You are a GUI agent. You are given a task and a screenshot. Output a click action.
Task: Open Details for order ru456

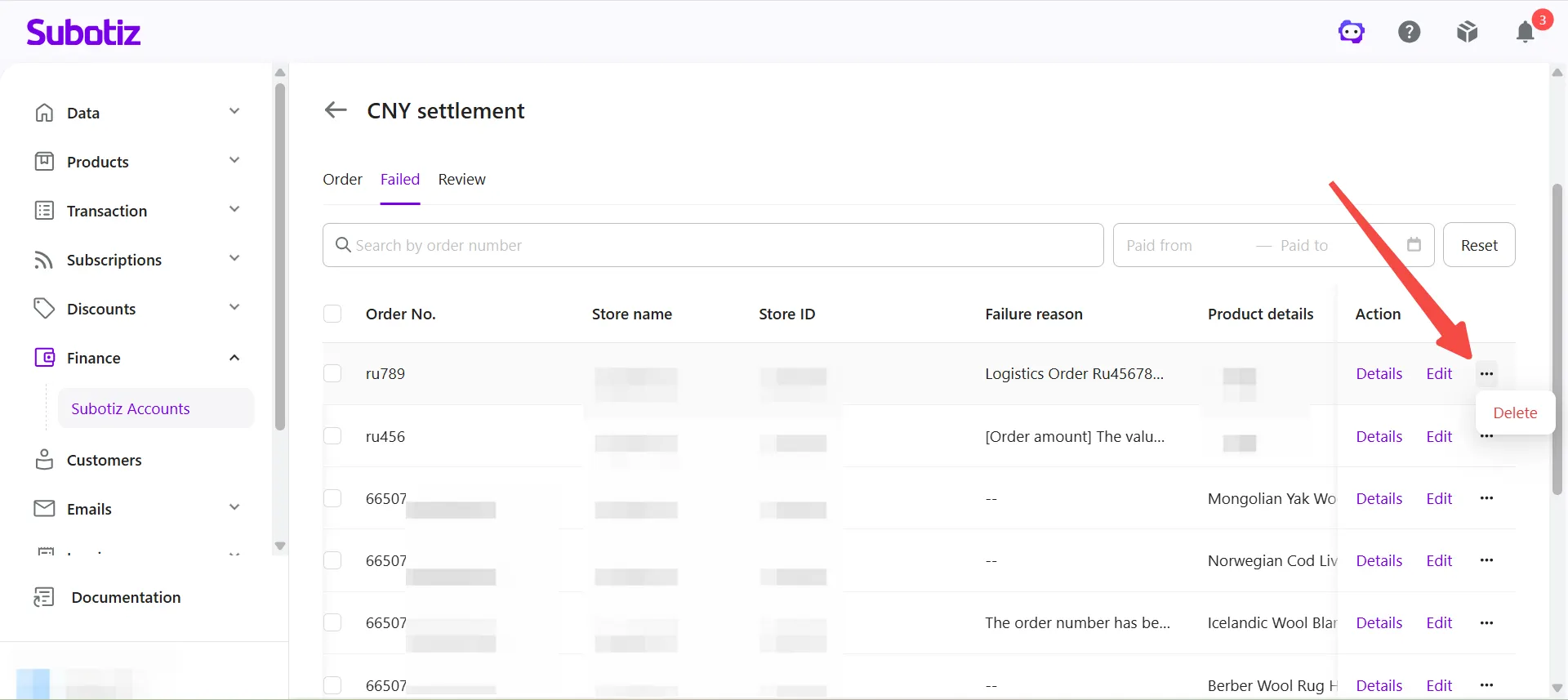[x=1379, y=436]
